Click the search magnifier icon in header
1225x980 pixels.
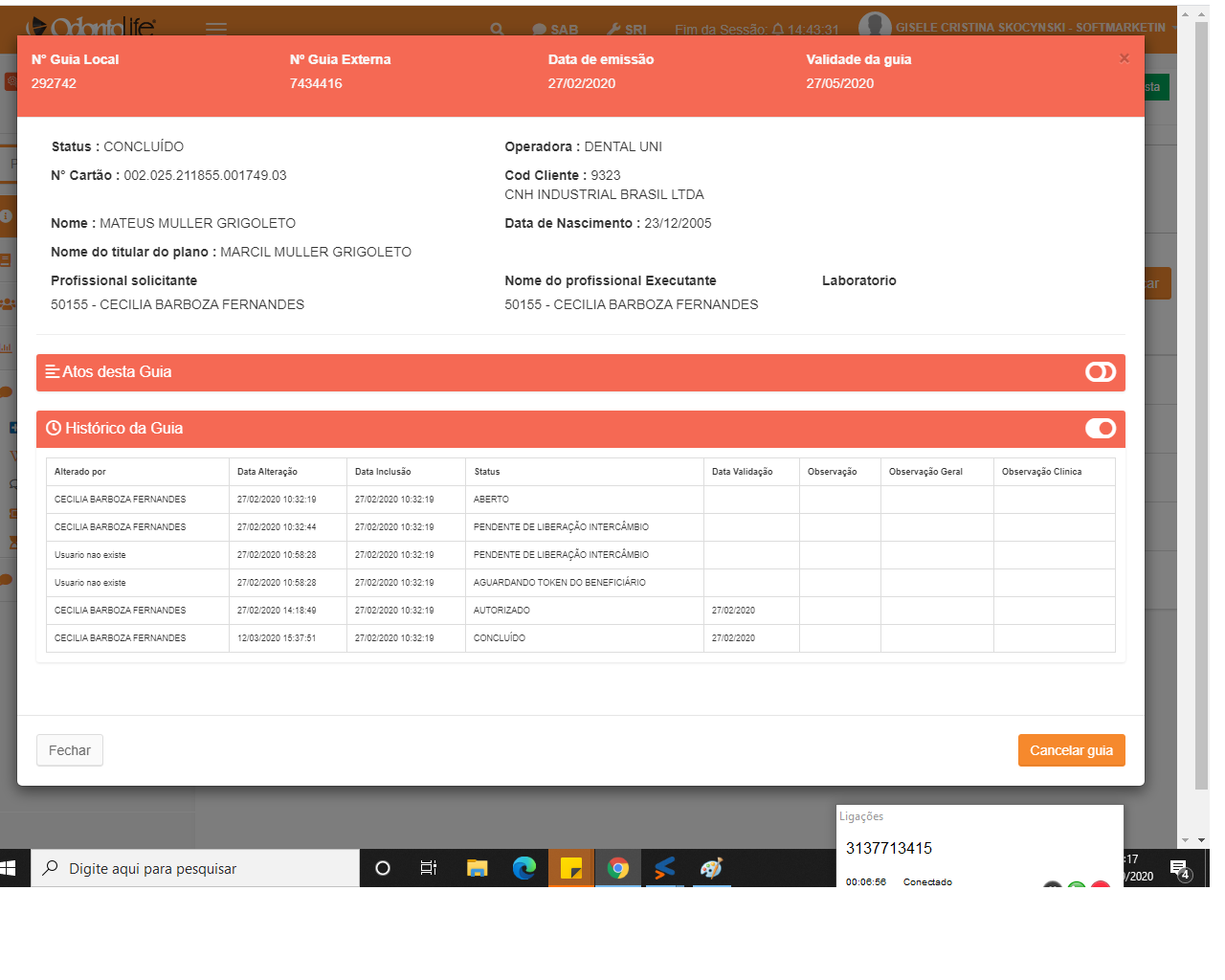(x=497, y=30)
